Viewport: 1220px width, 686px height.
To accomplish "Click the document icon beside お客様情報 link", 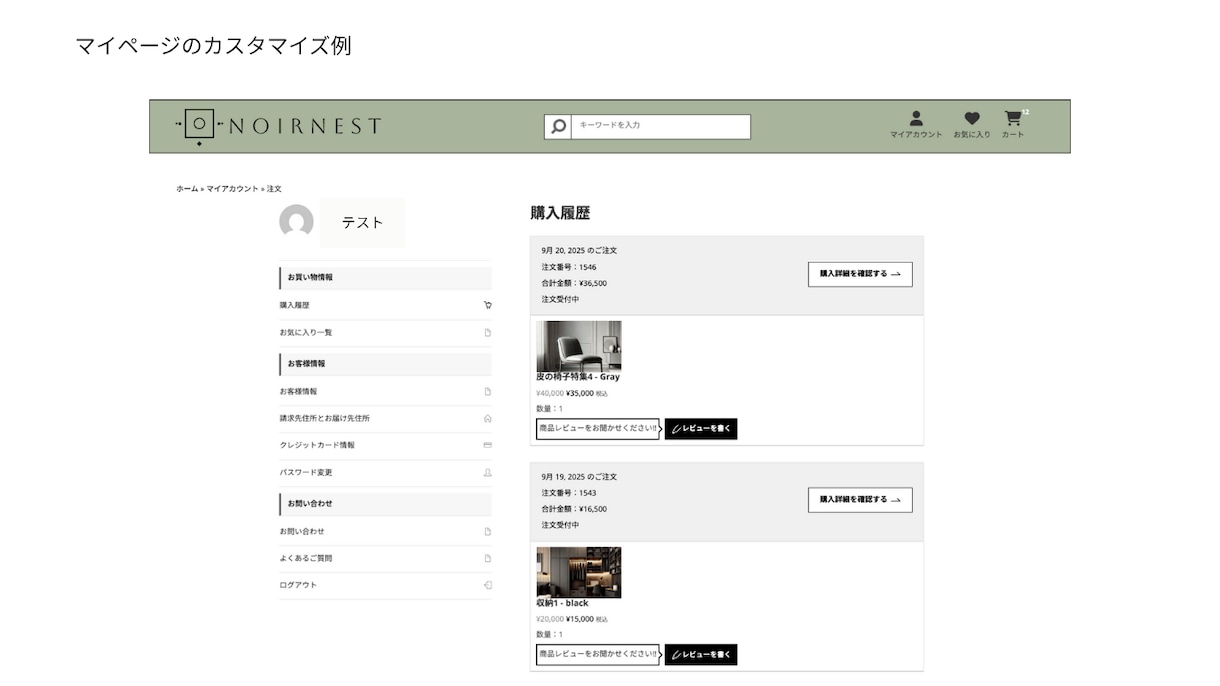I will tap(488, 391).
